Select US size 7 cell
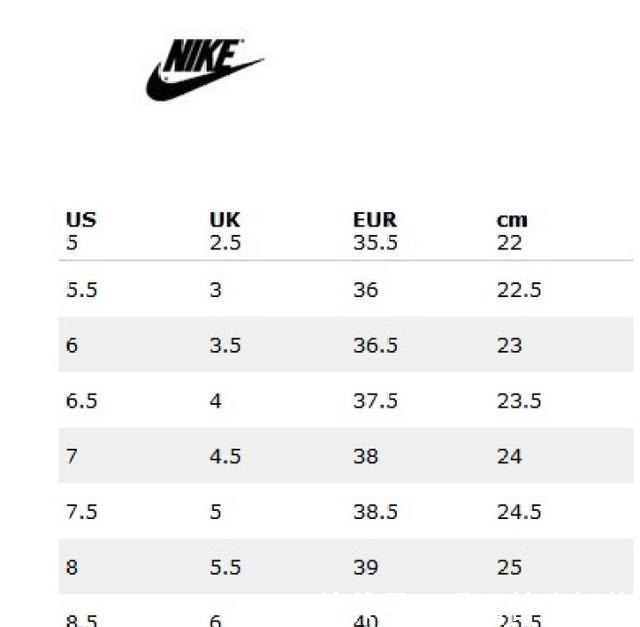 72,456
